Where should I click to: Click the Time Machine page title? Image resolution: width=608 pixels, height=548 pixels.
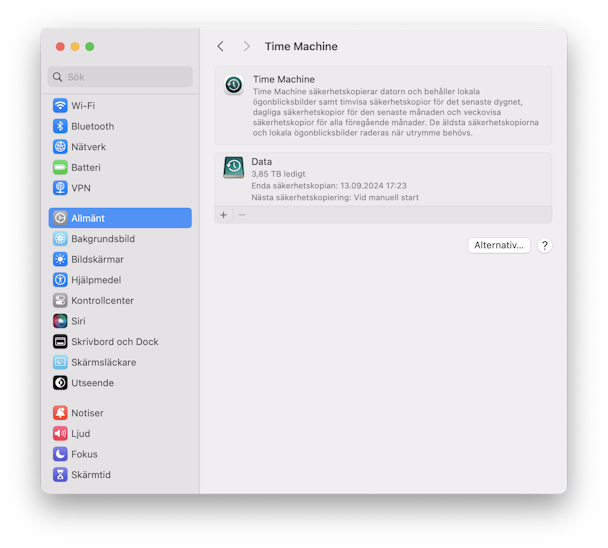[x=301, y=46]
